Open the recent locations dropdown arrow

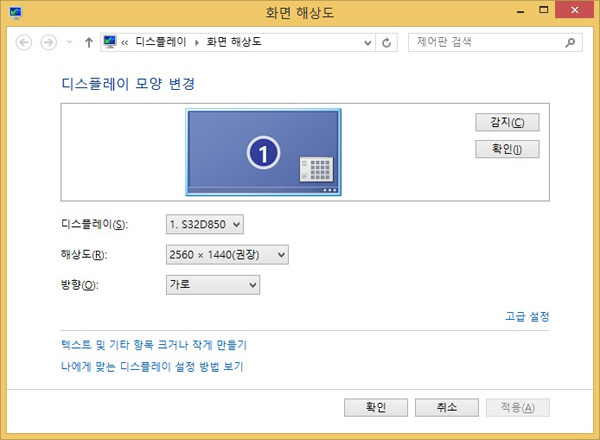[x=69, y=42]
